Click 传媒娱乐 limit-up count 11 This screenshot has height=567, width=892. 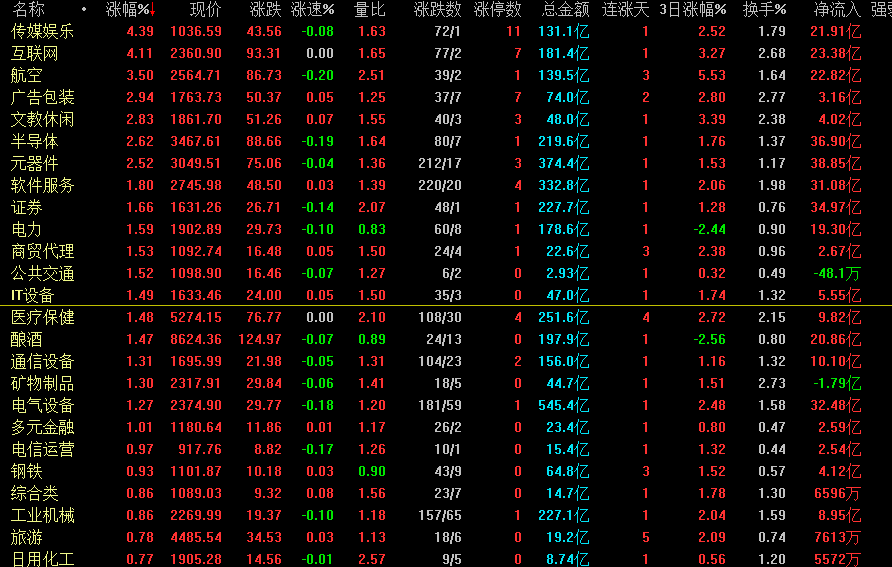[514, 31]
